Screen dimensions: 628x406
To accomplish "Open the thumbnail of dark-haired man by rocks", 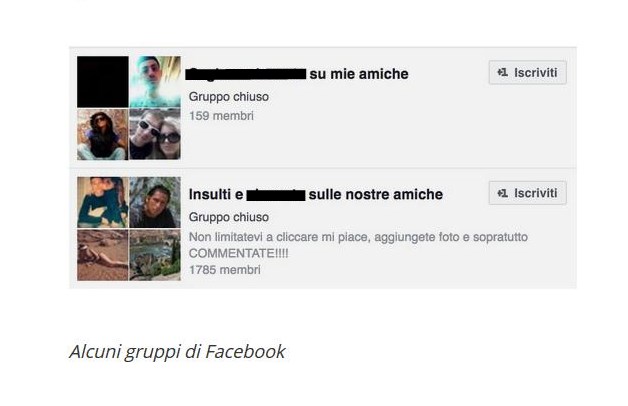I will click(x=155, y=202).
